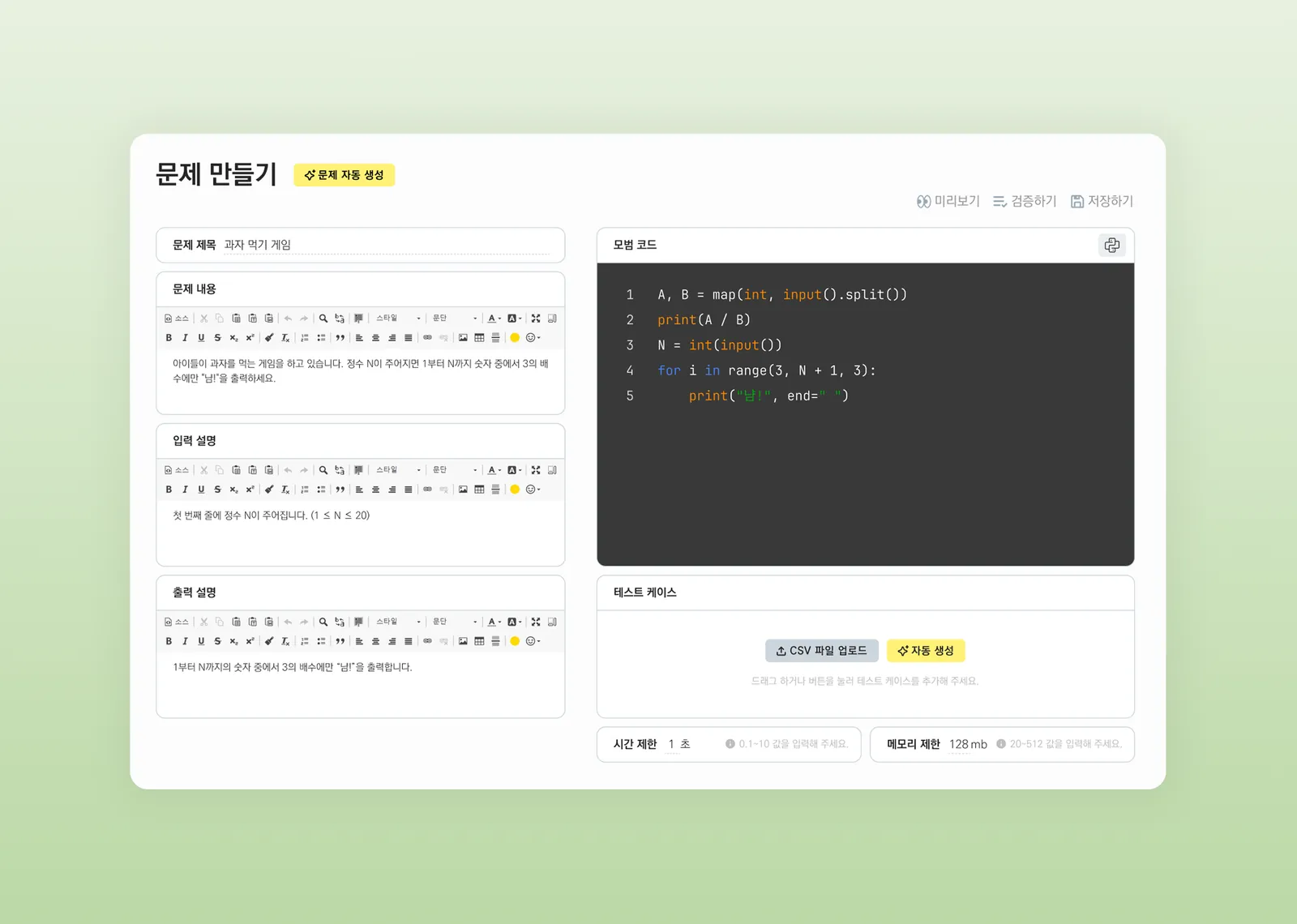Image resolution: width=1297 pixels, height=924 pixels.
Task: Insert an image in 문제 내용 editor
Action: (x=463, y=338)
